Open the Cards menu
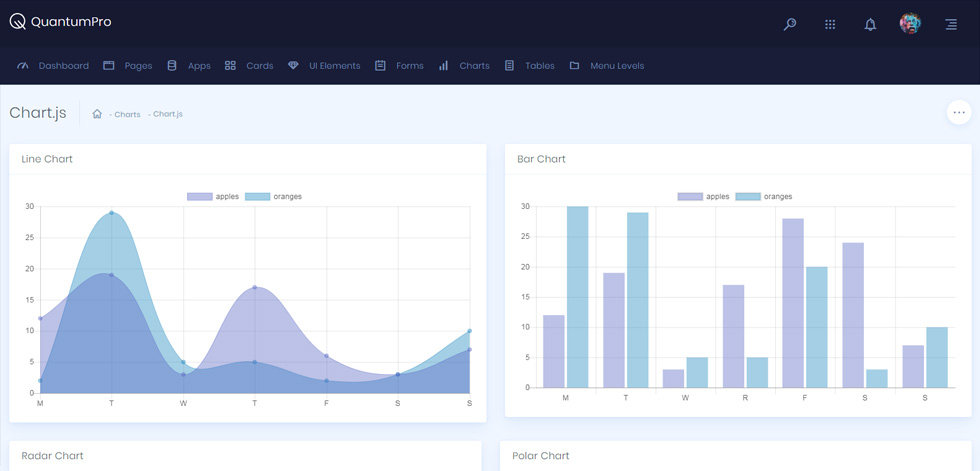Screen dimensions: 980x471 260,66
